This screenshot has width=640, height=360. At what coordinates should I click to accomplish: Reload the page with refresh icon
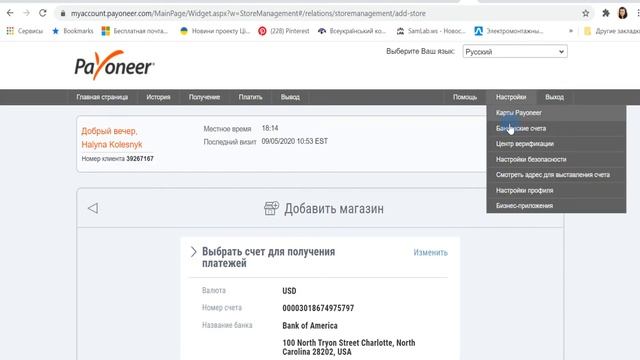point(43,13)
